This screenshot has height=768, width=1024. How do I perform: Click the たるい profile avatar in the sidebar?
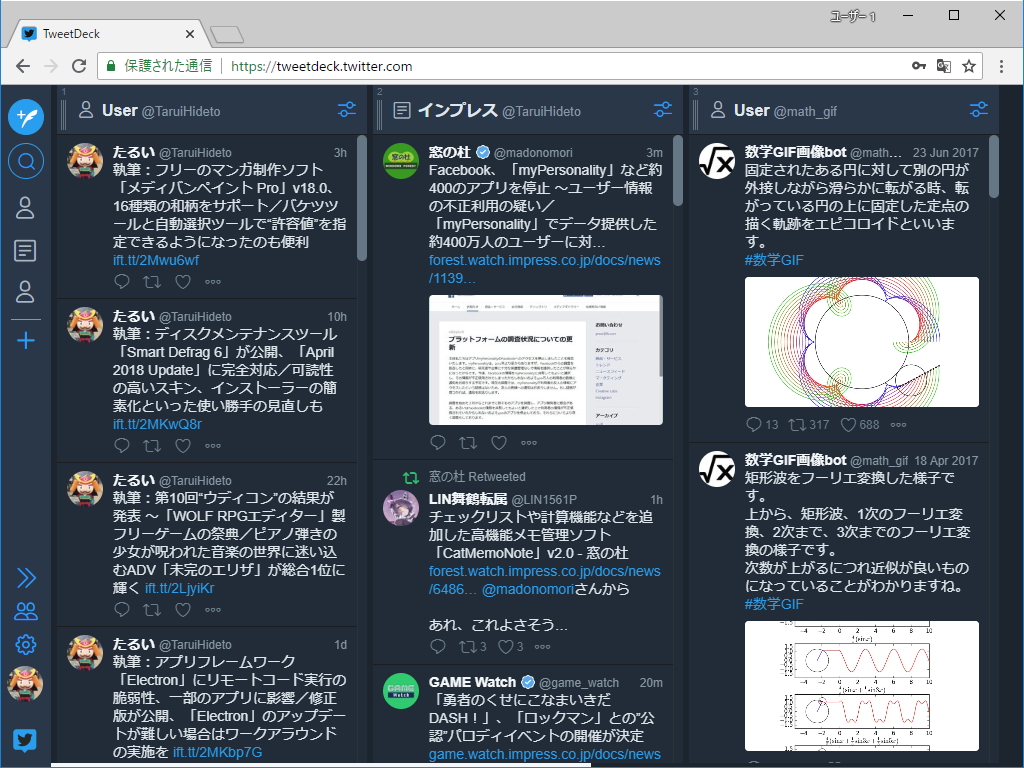coord(25,685)
